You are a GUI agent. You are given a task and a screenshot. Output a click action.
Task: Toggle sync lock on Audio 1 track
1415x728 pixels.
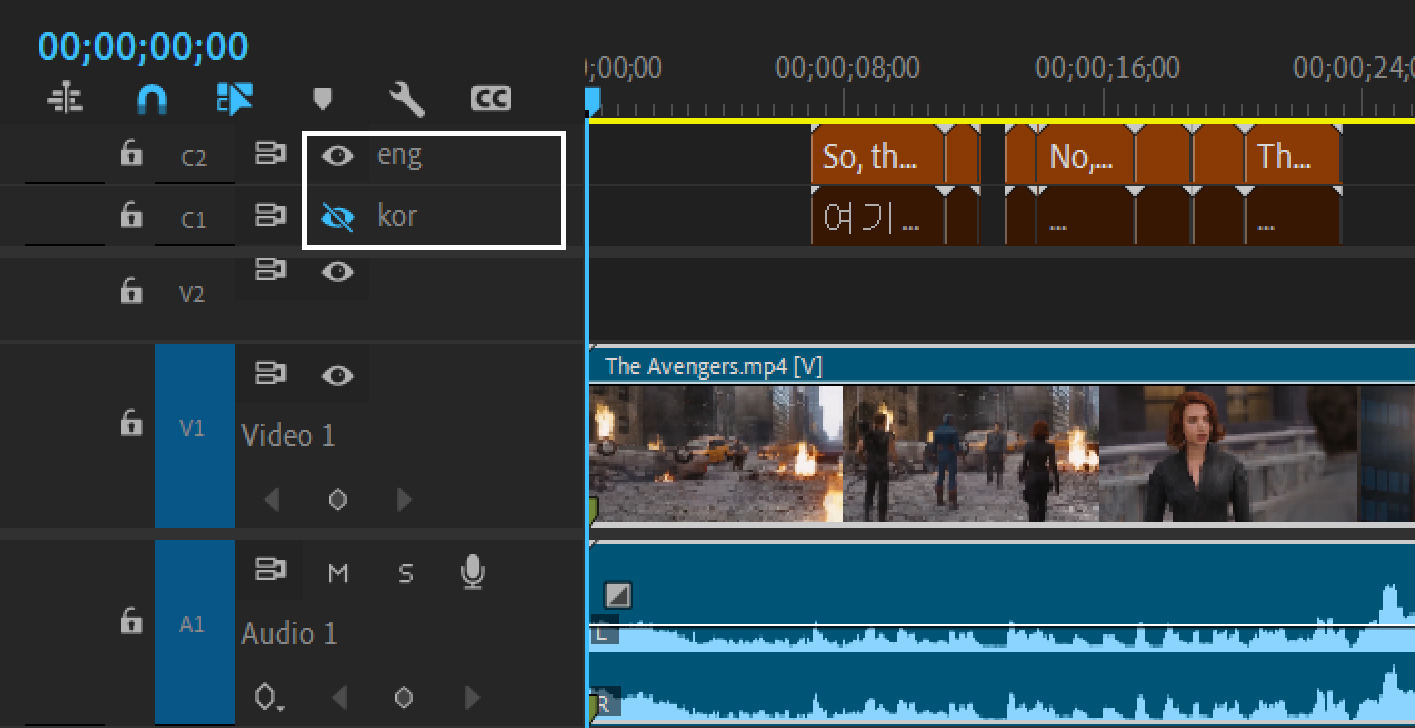[269, 570]
